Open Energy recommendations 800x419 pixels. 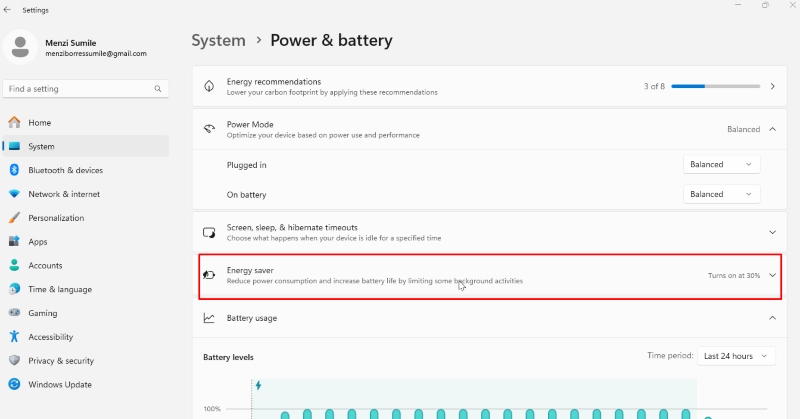pyautogui.click(x=489, y=86)
